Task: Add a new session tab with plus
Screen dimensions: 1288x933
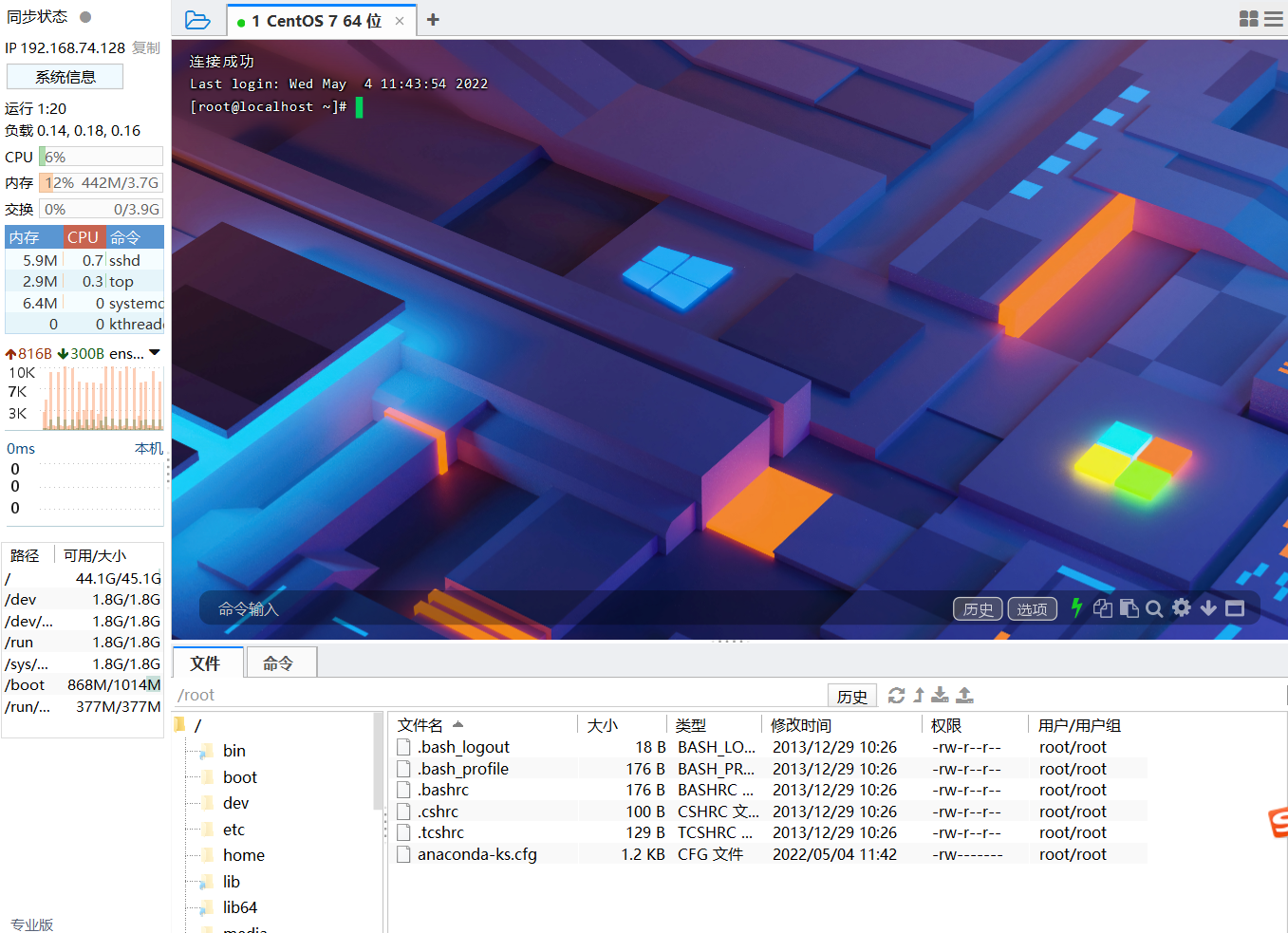Action: coord(433,20)
